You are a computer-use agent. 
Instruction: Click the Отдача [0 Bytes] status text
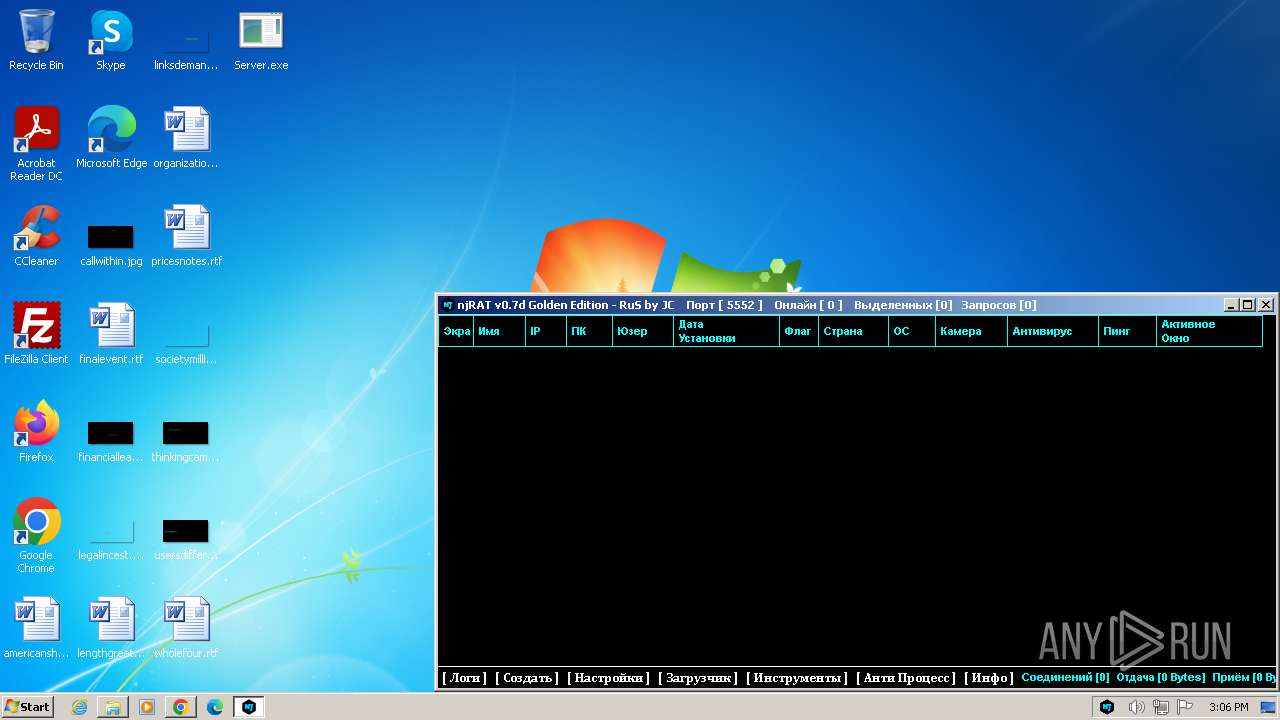(1161, 678)
